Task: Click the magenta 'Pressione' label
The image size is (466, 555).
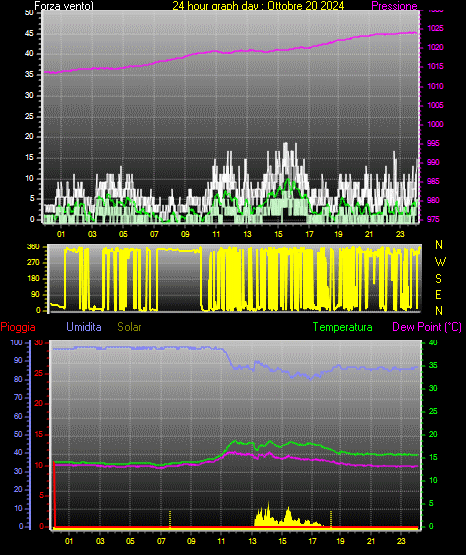Action: click(394, 6)
